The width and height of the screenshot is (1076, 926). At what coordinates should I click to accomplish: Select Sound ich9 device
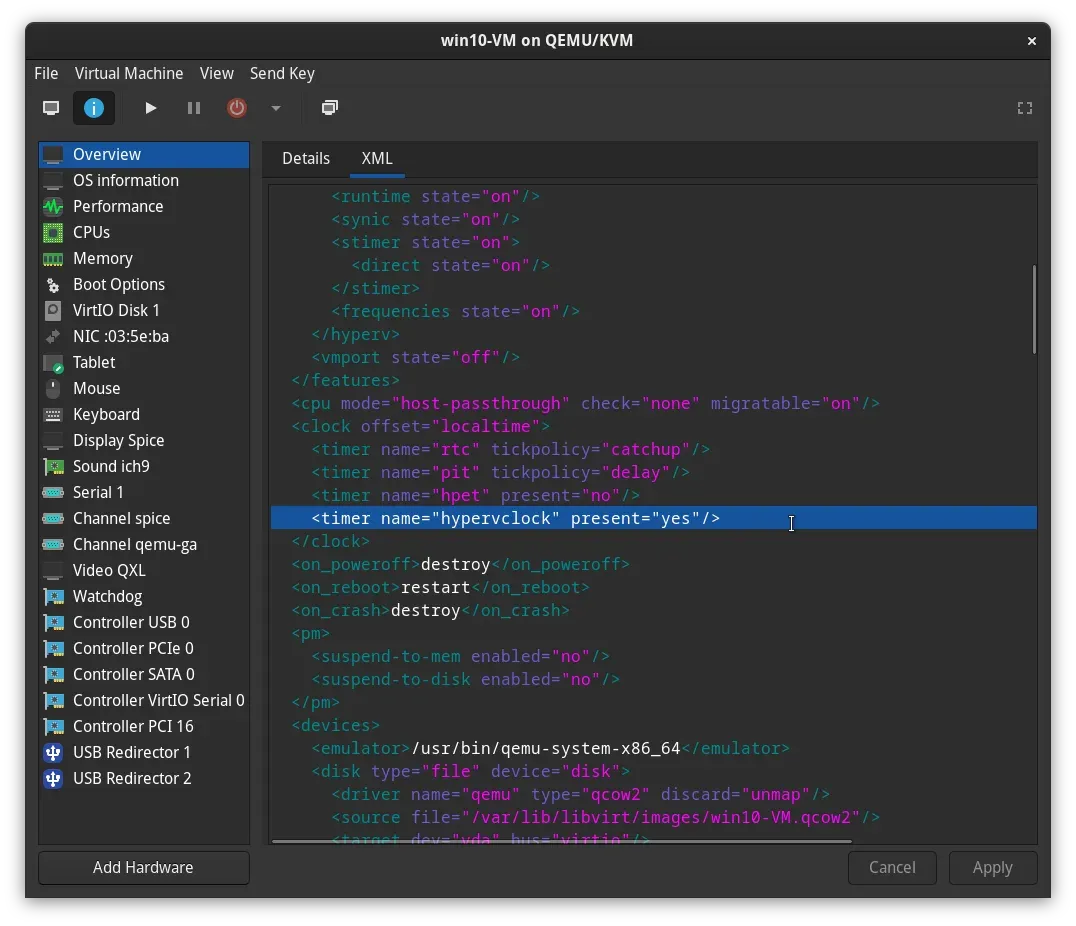tap(144, 467)
